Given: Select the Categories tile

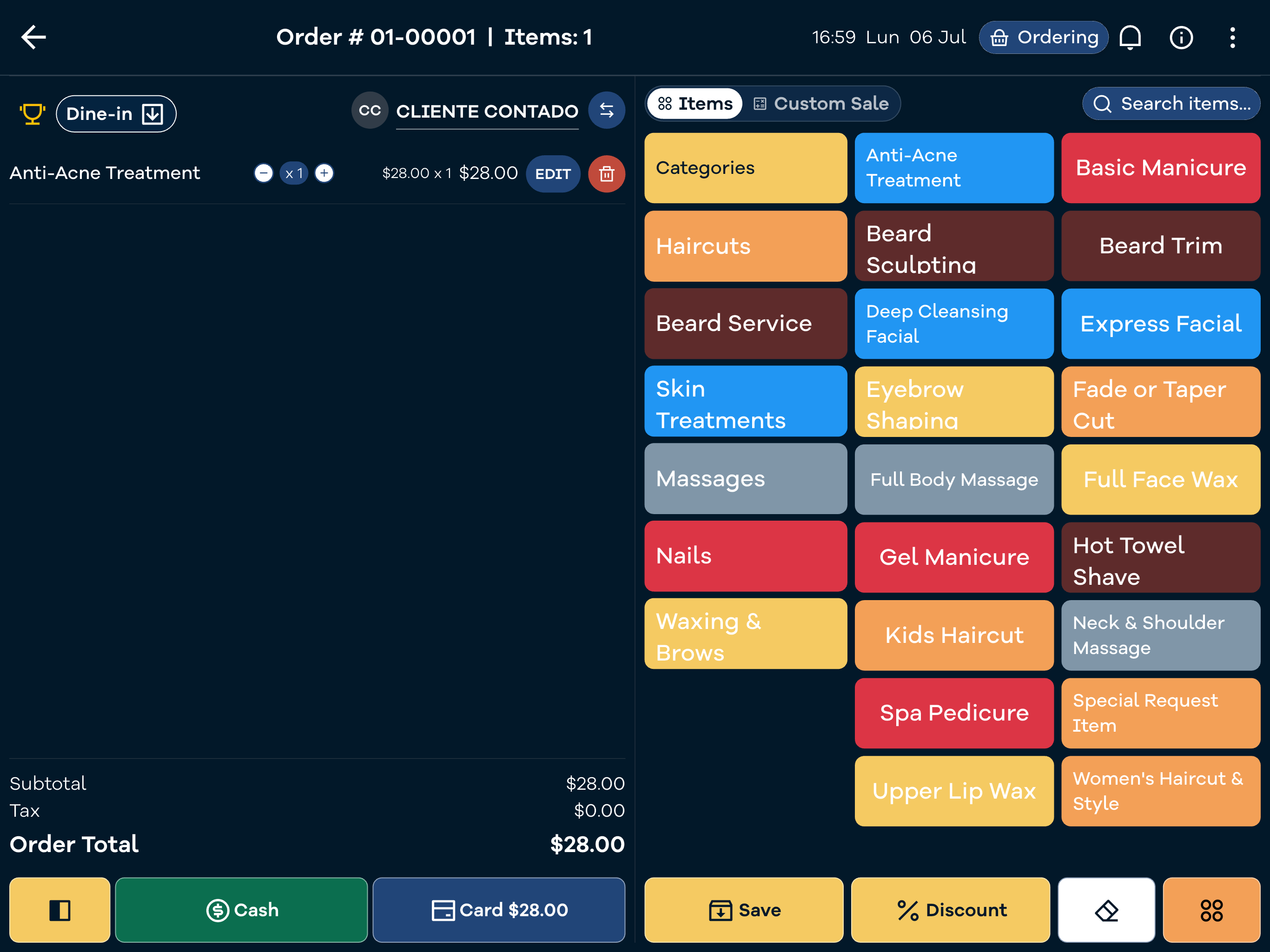Looking at the screenshot, I should pos(745,168).
